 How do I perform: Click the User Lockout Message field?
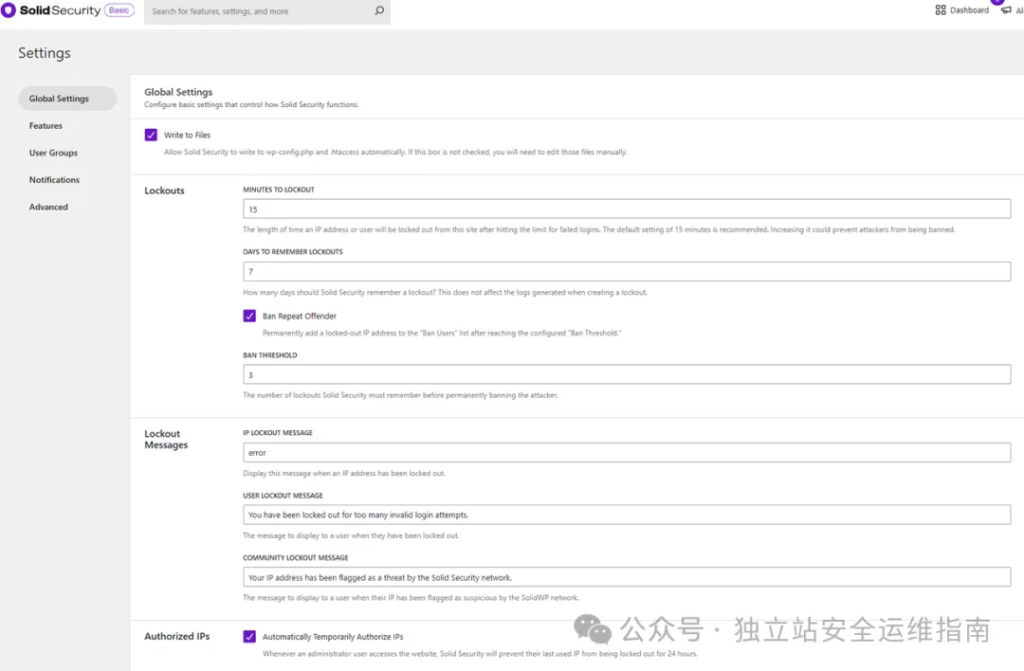coord(626,514)
